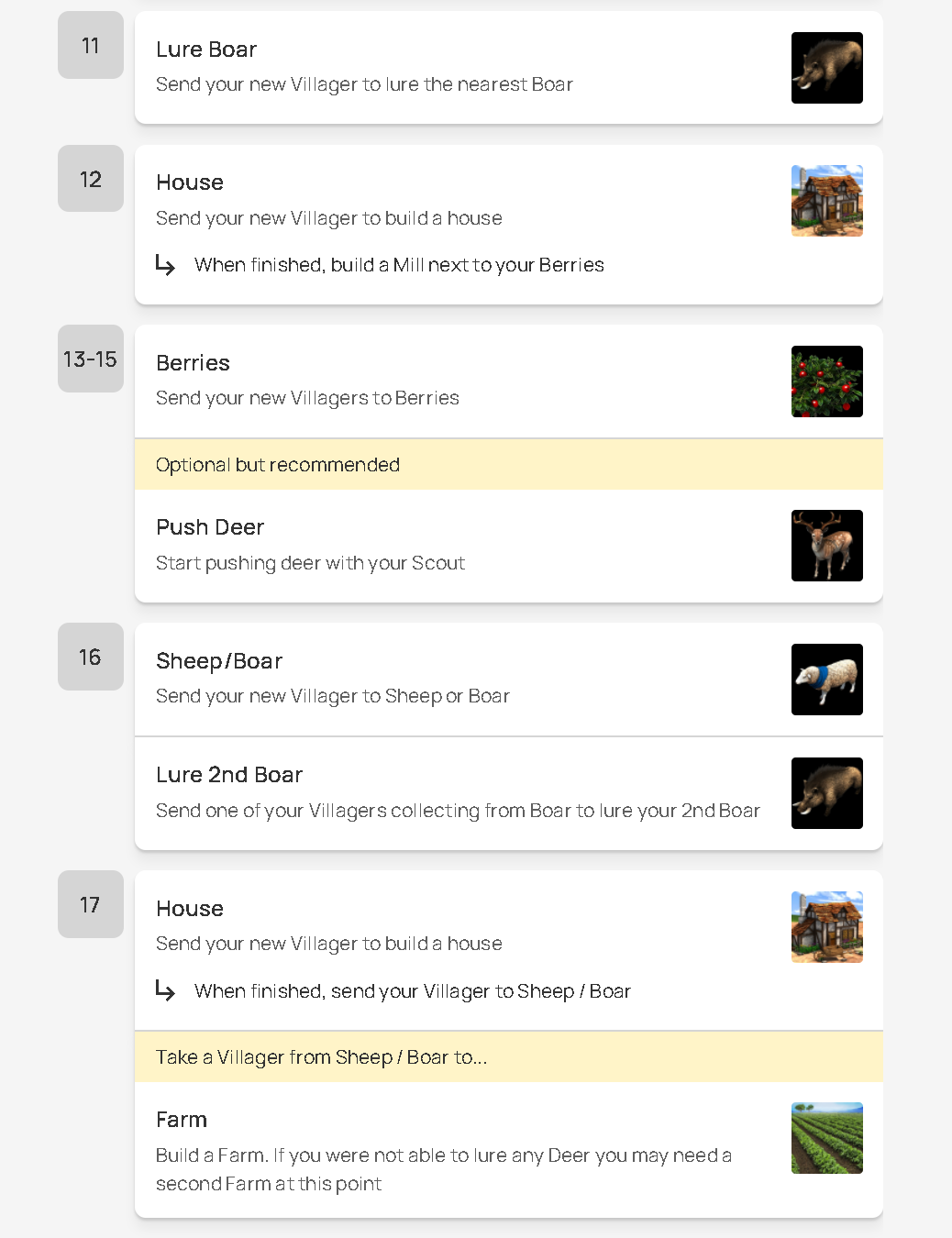This screenshot has height=1238, width=952.
Task: Click the House icon in step 12
Action: pos(826,201)
